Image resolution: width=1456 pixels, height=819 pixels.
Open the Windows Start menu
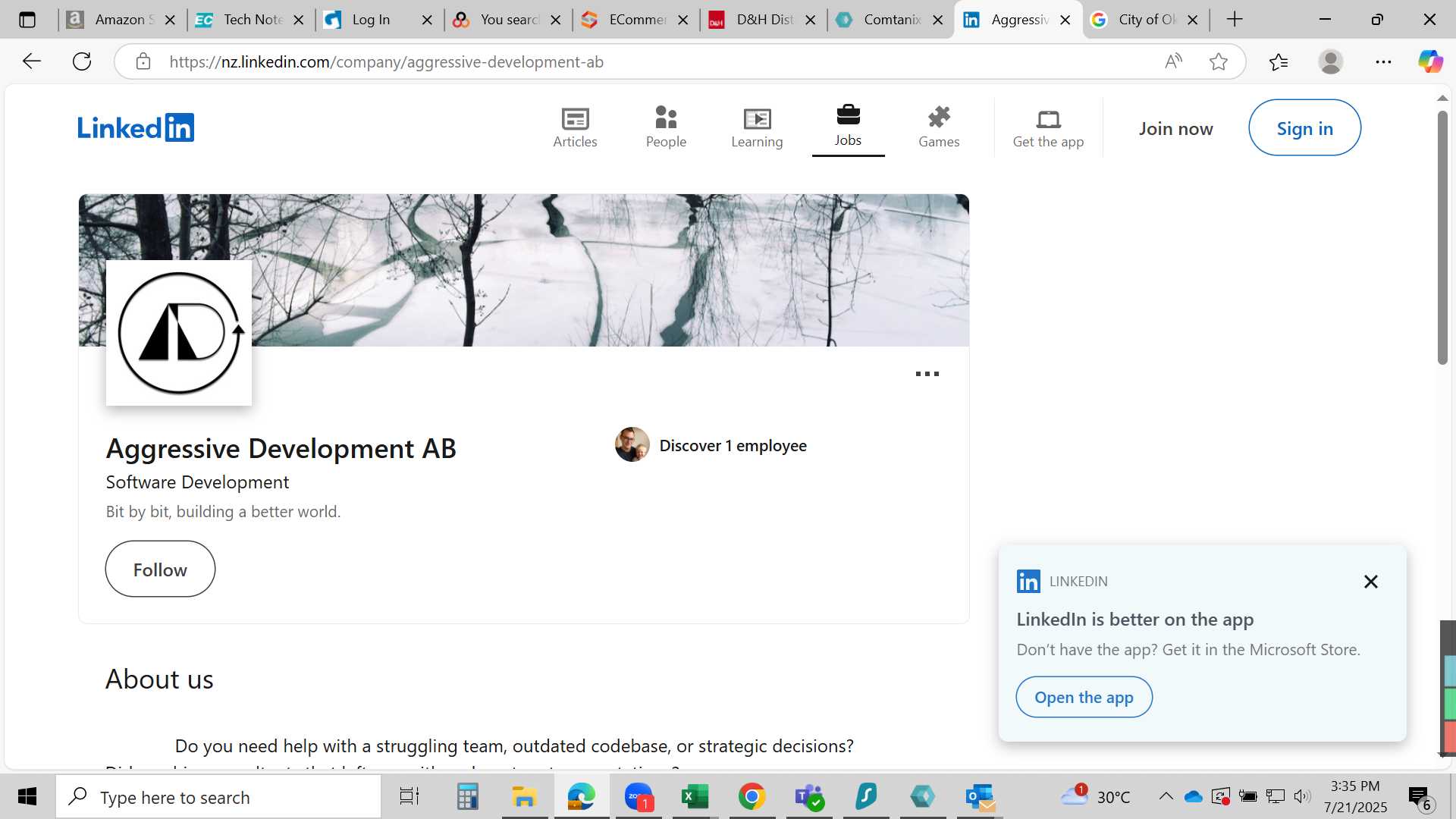tap(27, 796)
